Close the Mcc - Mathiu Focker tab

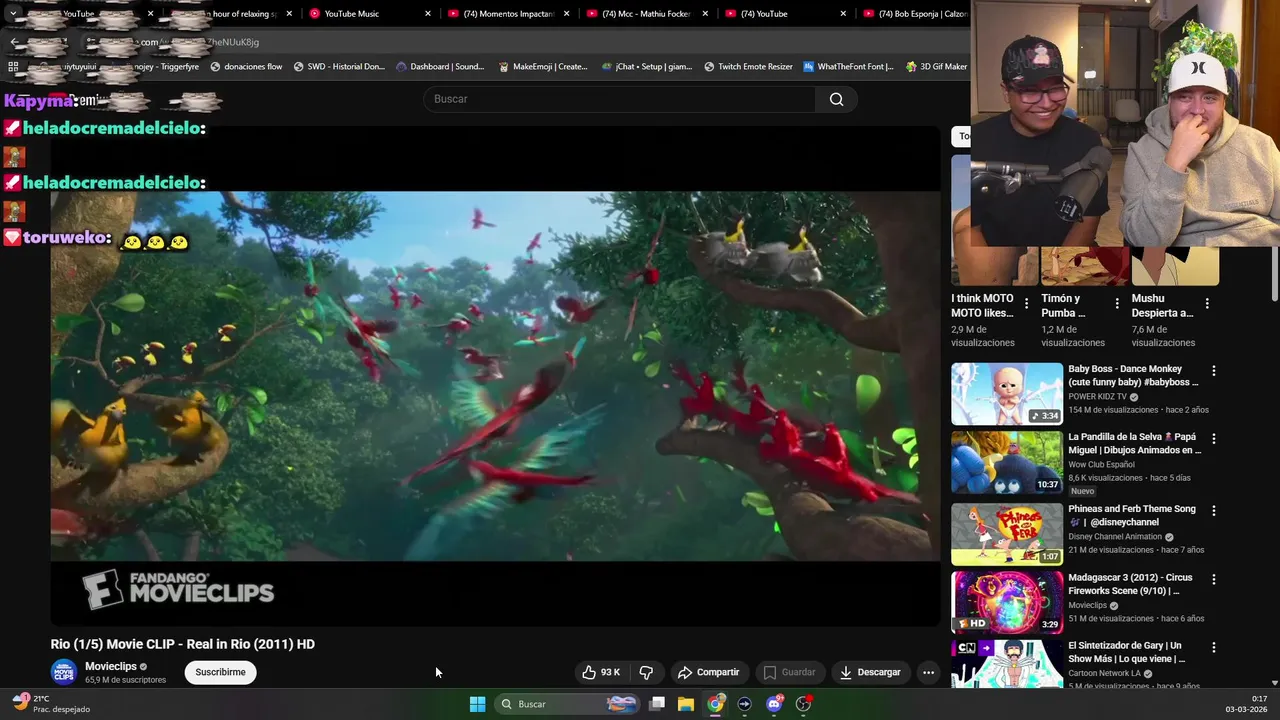tap(705, 14)
